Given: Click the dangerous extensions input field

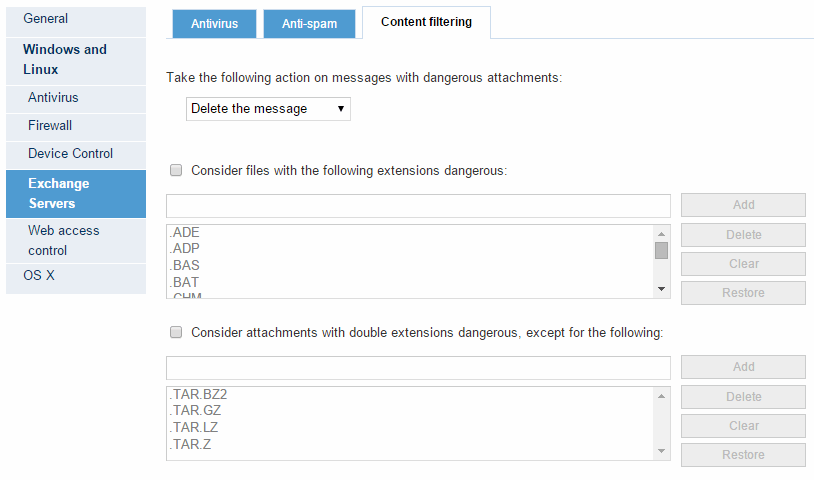Looking at the screenshot, I should (418, 205).
